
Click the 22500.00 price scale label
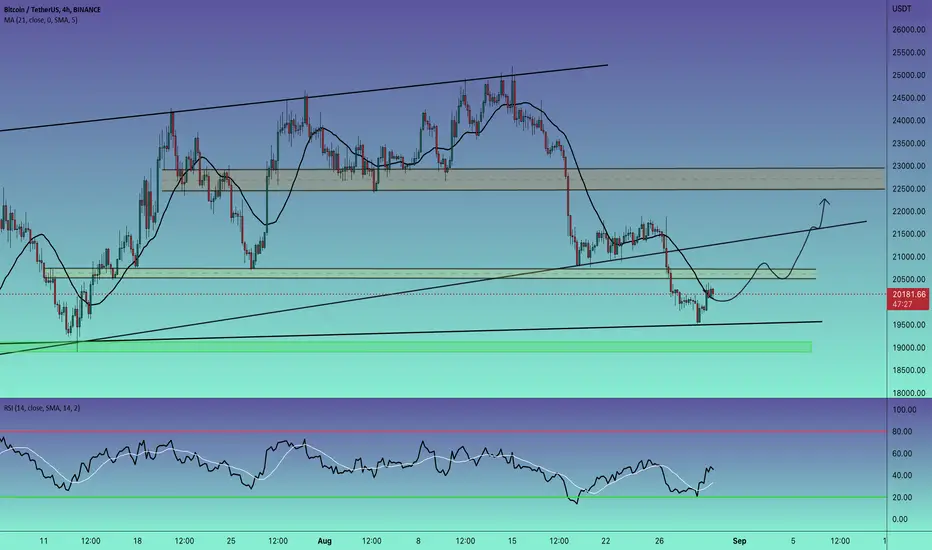click(x=909, y=188)
